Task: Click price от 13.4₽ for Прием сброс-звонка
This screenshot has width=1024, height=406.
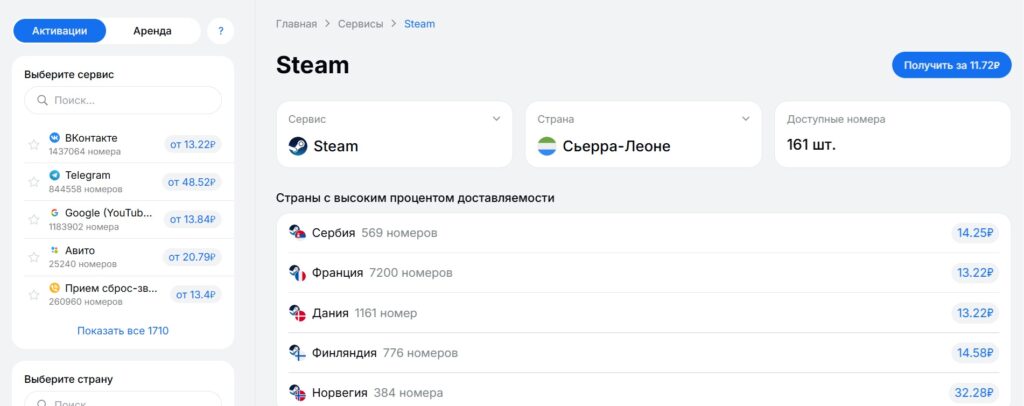Action: tap(196, 295)
